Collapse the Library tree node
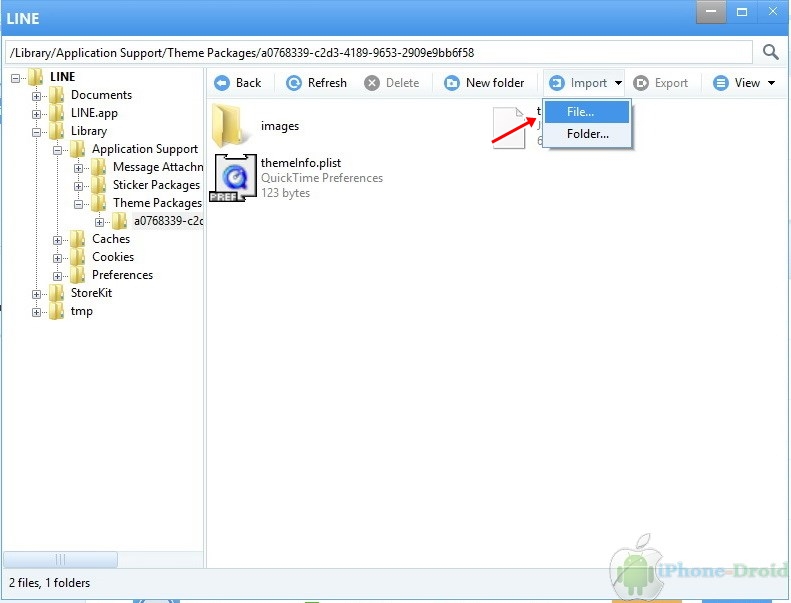Image resolution: width=791 pixels, height=603 pixels. (x=36, y=132)
